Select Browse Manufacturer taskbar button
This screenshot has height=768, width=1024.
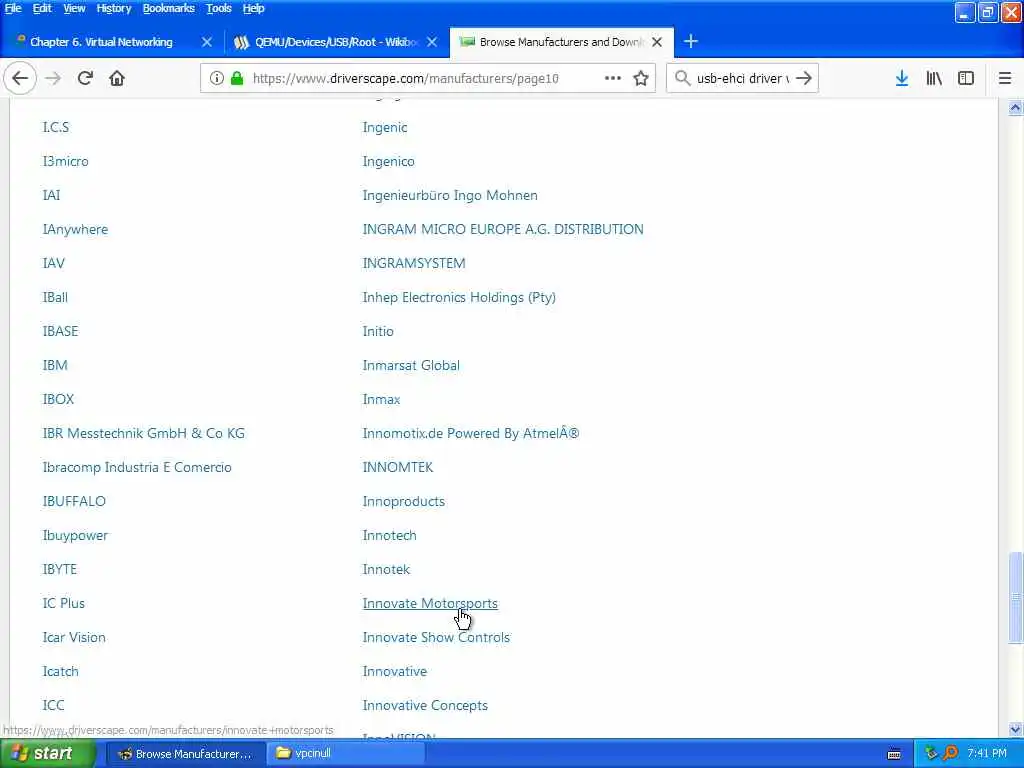pyautogui.click(x=185, y=754)
